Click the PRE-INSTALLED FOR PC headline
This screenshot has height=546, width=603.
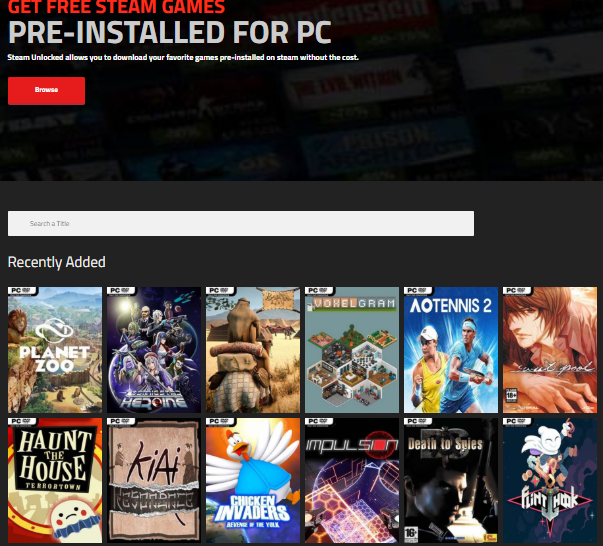pyautogui.click(x=170, y=32)
